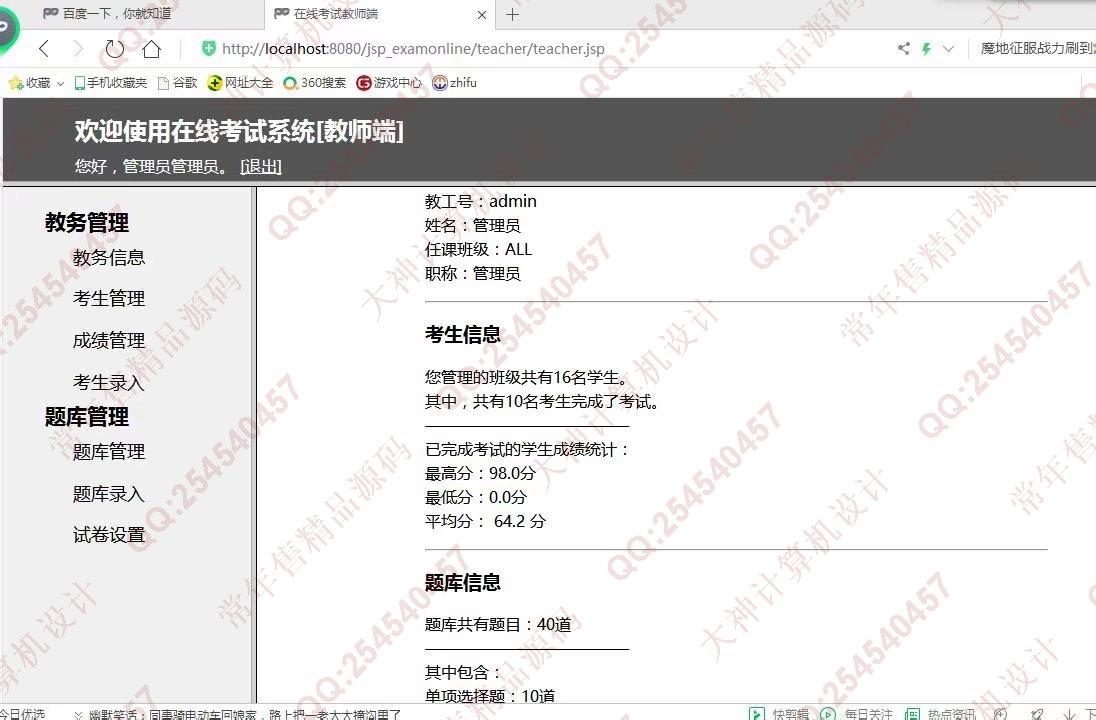Viewport: 1096px width, 720px height.
Task: Open 快剪辑 in the status bar
Action: (x=779, y=714)
